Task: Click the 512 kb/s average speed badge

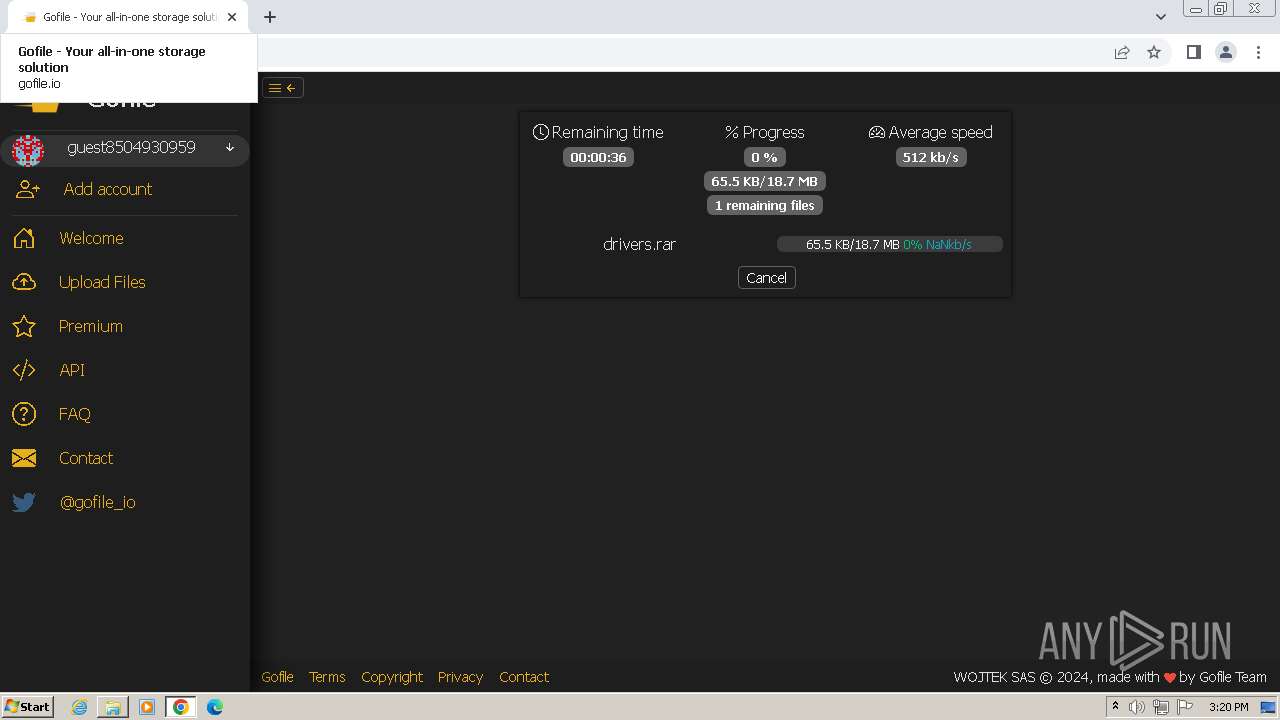Action: [931, 157]
